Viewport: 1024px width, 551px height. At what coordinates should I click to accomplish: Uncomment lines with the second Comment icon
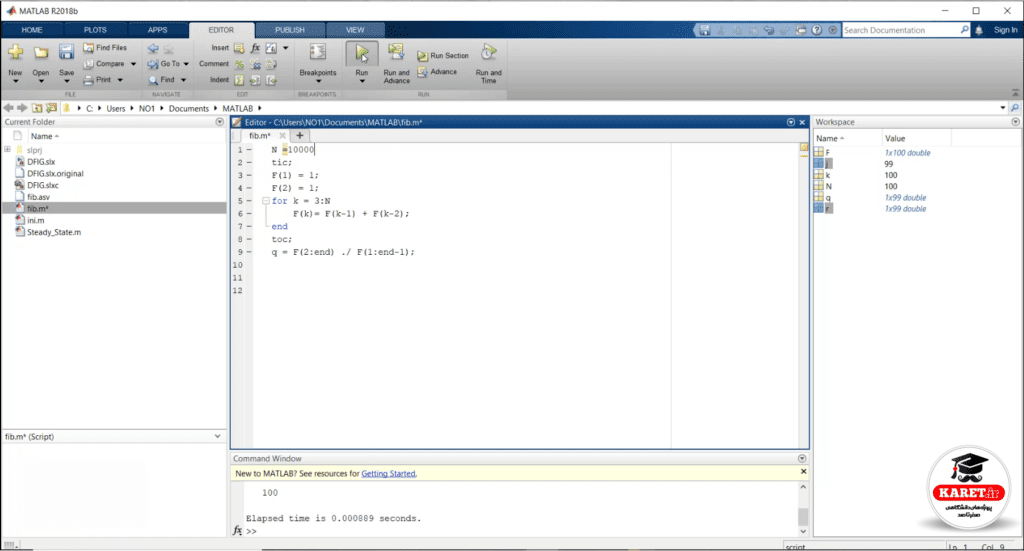[x=255, y=64]
